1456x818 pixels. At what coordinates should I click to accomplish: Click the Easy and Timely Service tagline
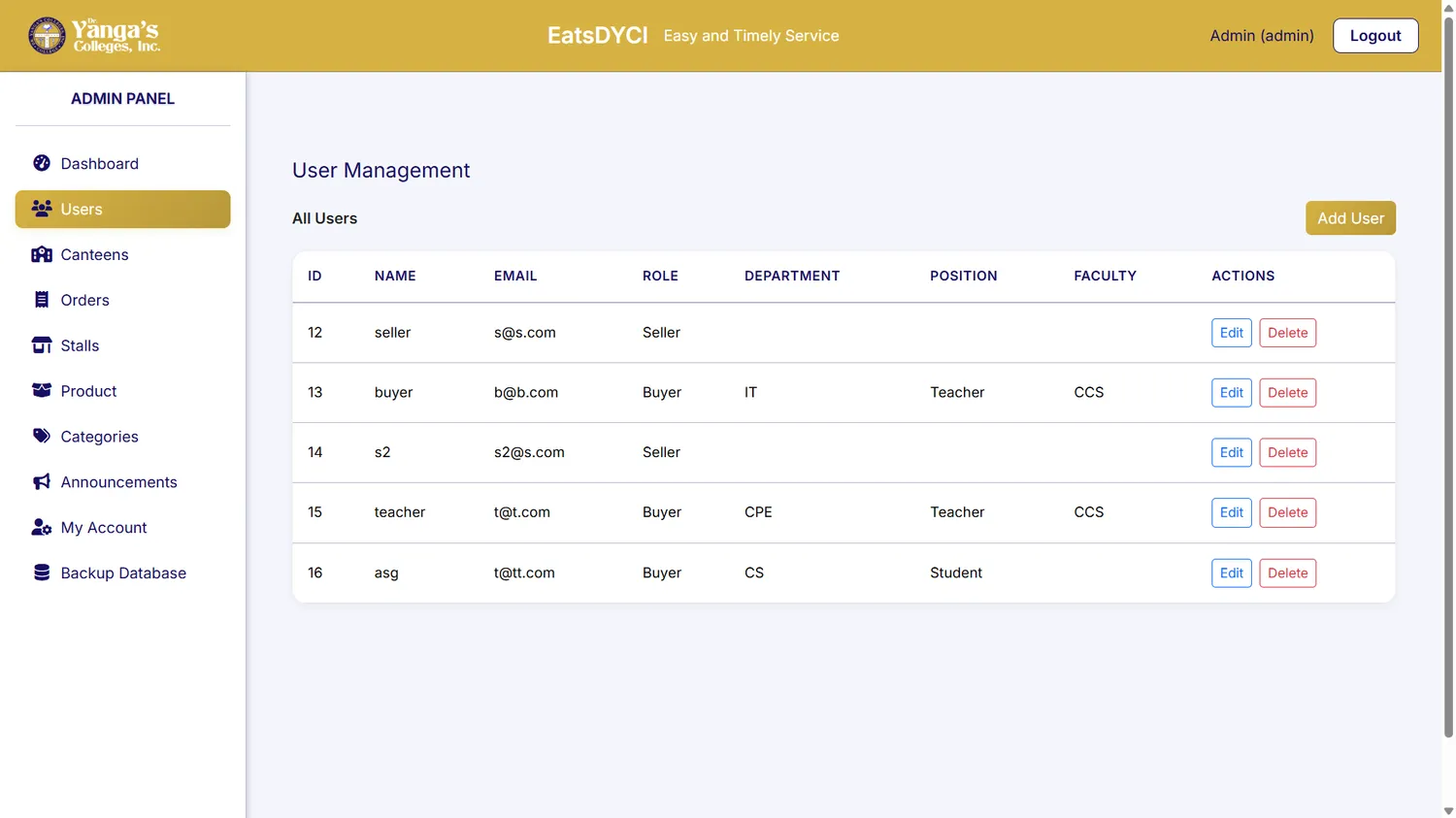[x=750, y=36]
